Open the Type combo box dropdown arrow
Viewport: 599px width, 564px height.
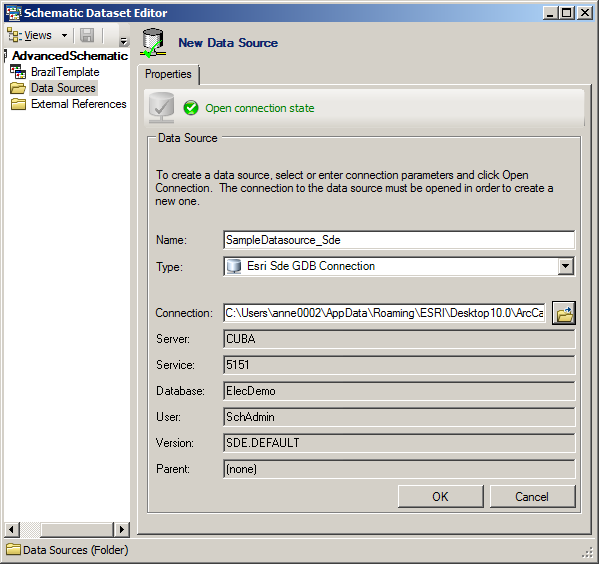(x=565, y=266)
